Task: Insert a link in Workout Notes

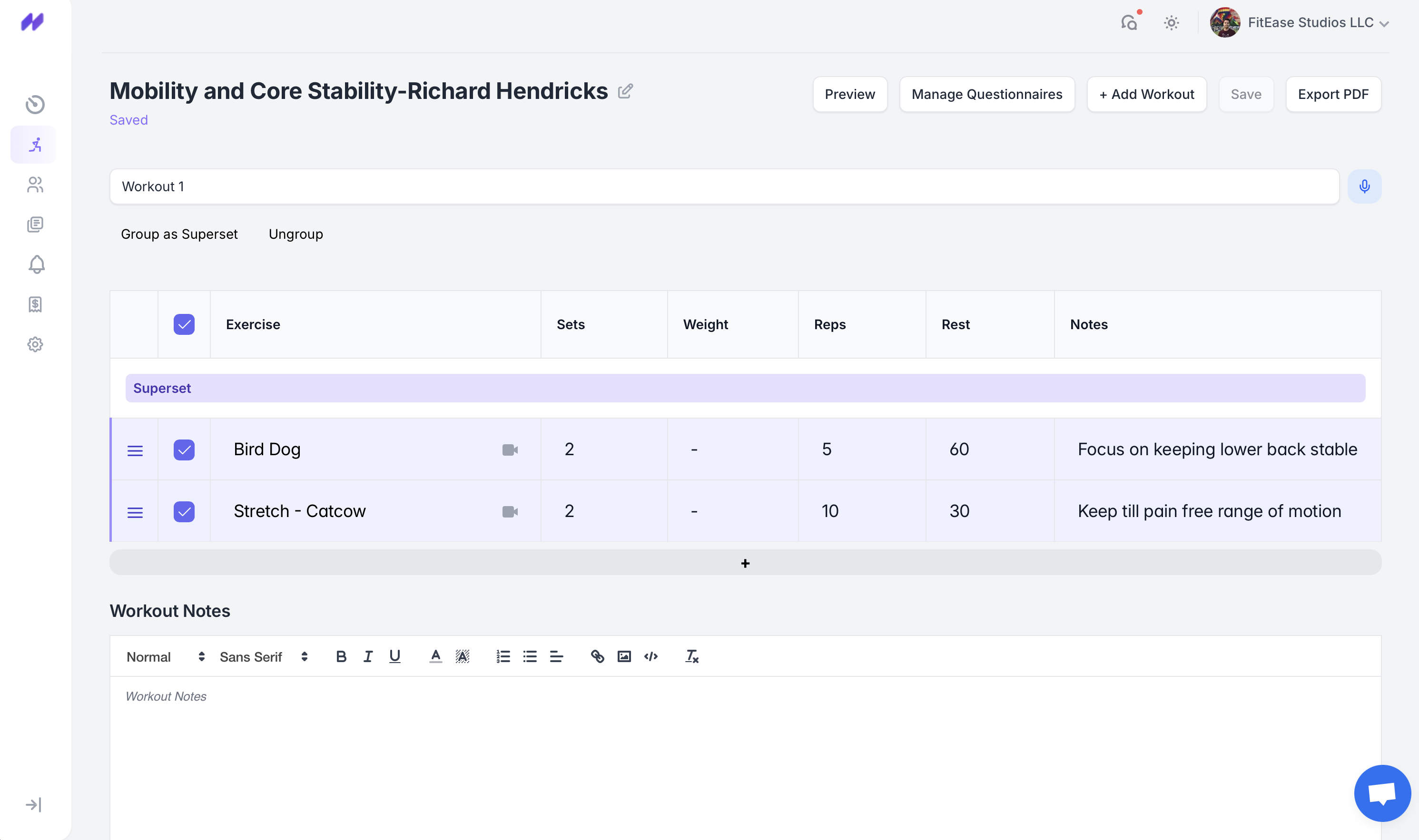Action: click(597, 656)
